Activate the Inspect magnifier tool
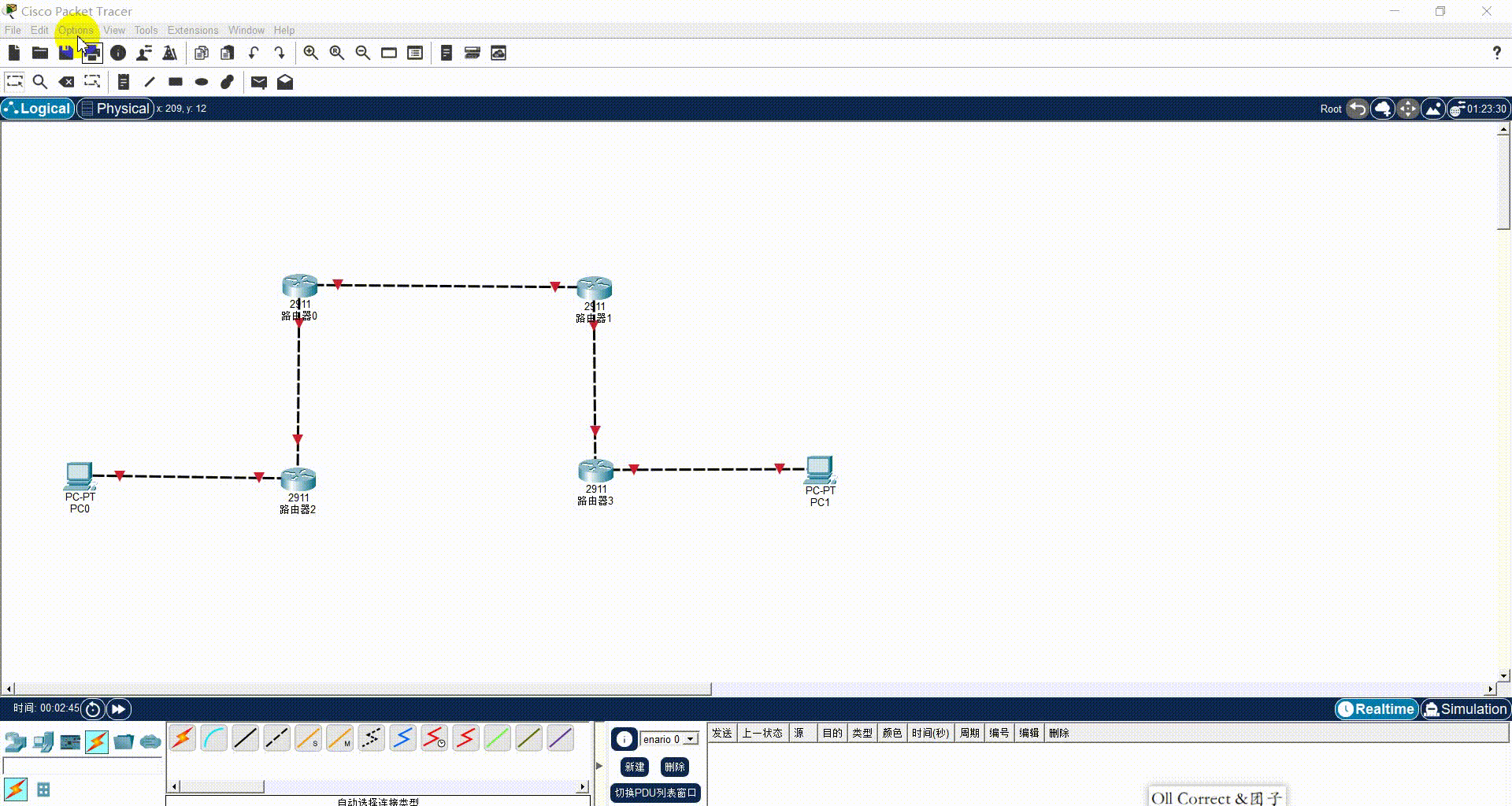The image size is (1512, 806). [x=40, y=81]
